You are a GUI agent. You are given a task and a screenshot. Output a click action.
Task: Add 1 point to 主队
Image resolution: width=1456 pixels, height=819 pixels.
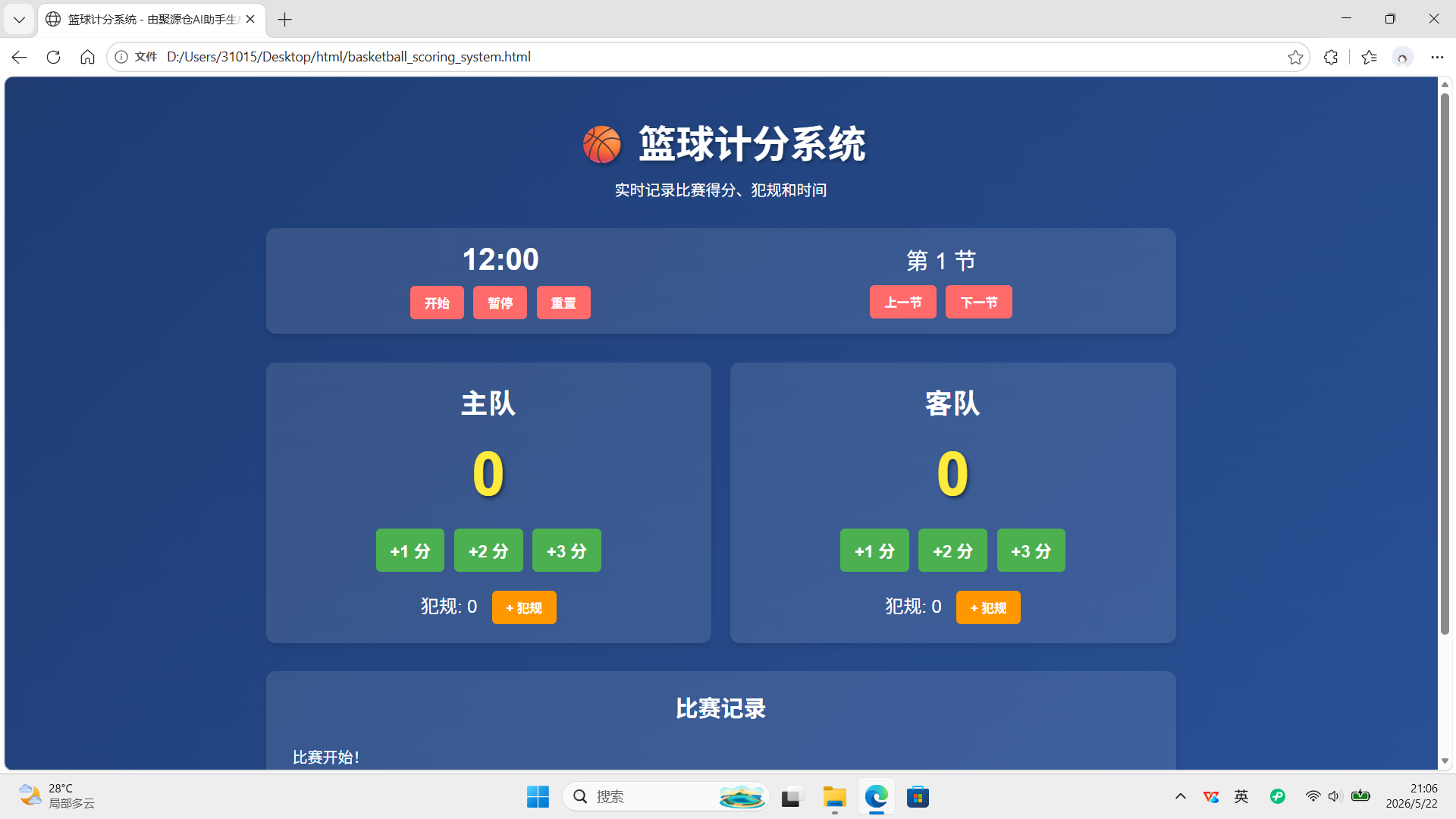(410, 551)
